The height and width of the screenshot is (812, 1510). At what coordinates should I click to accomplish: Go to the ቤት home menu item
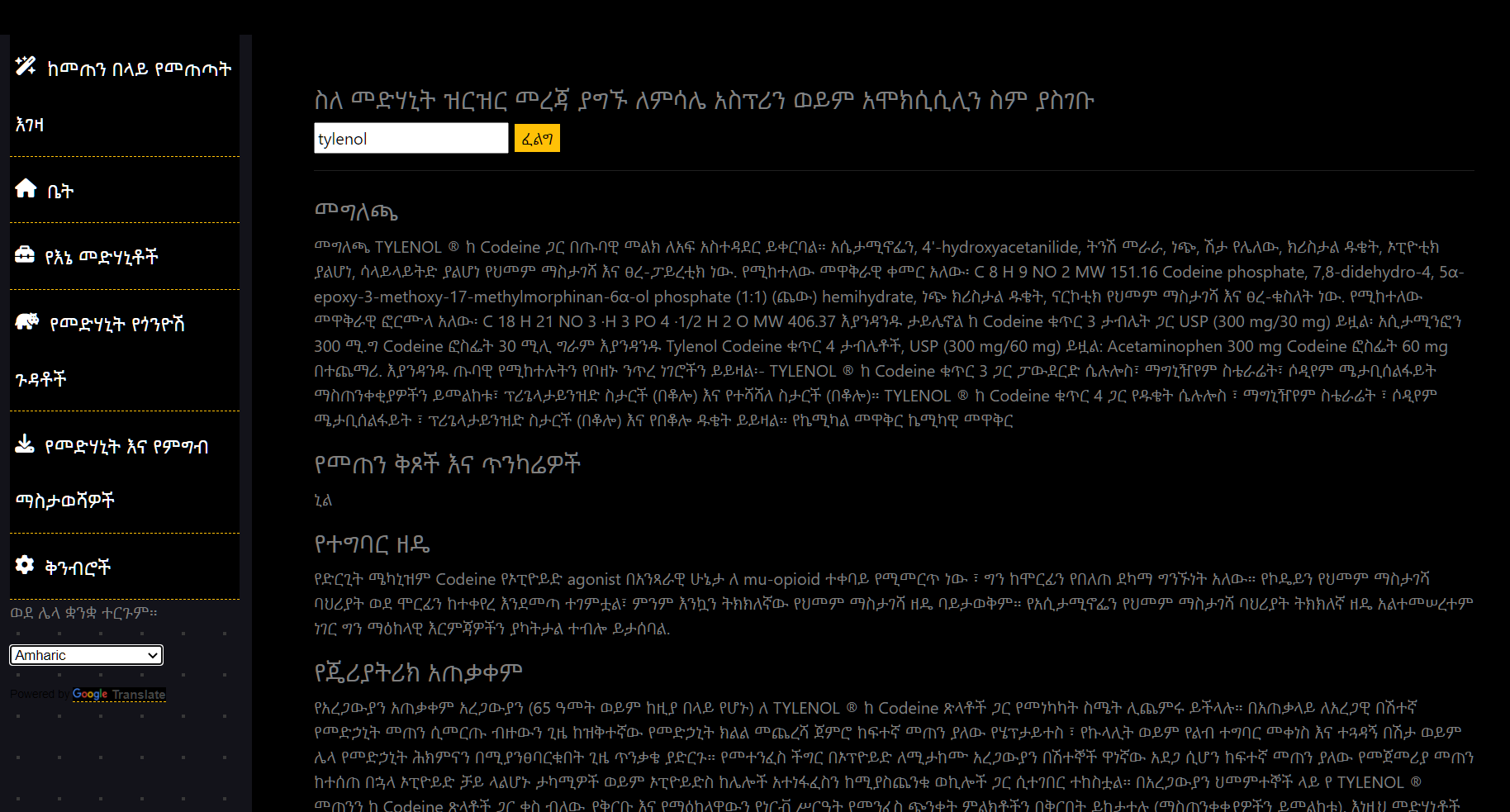coord(125,190)
